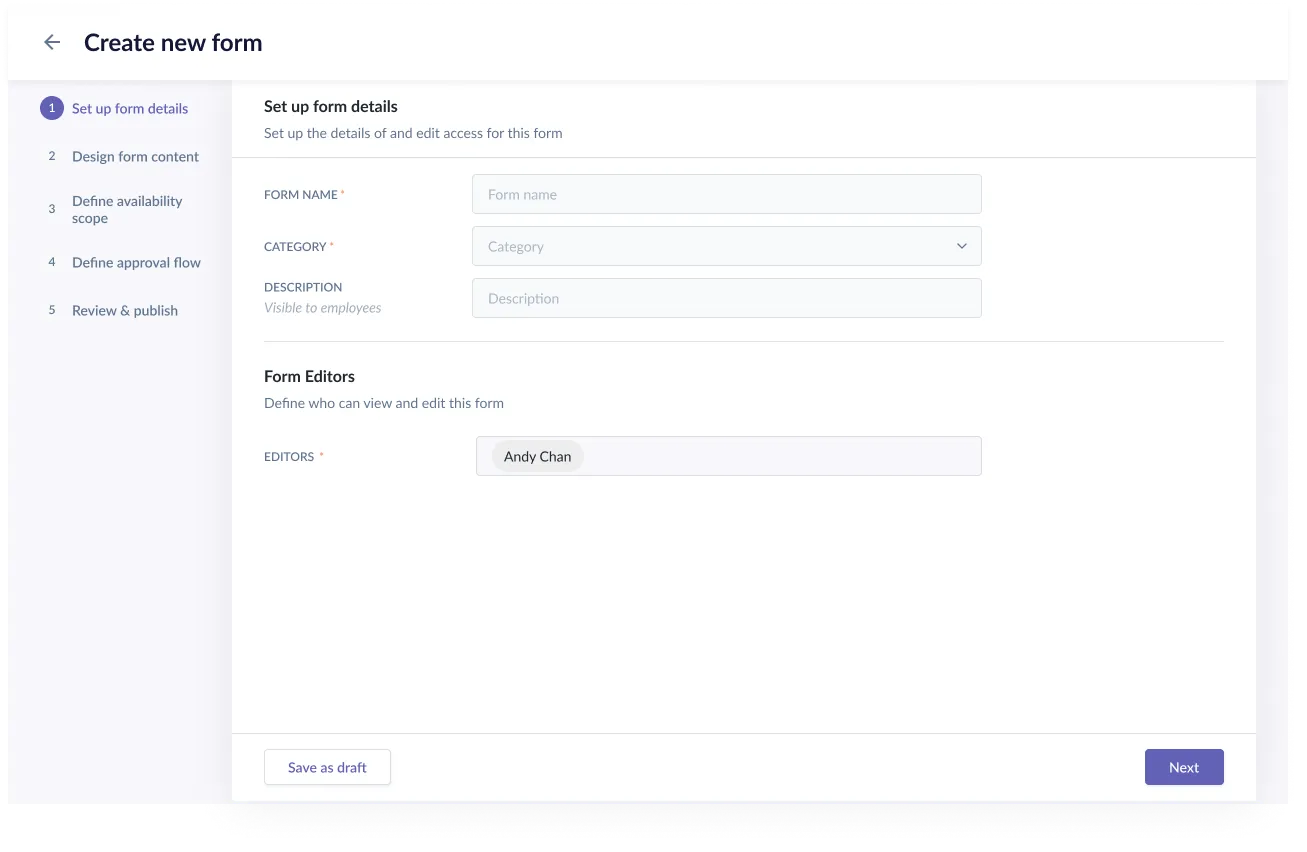Image resolution: width=1307 pixels, height=852 pixels.
Task: Proceed with the Next button
Action: click(x=1184, y=767)
